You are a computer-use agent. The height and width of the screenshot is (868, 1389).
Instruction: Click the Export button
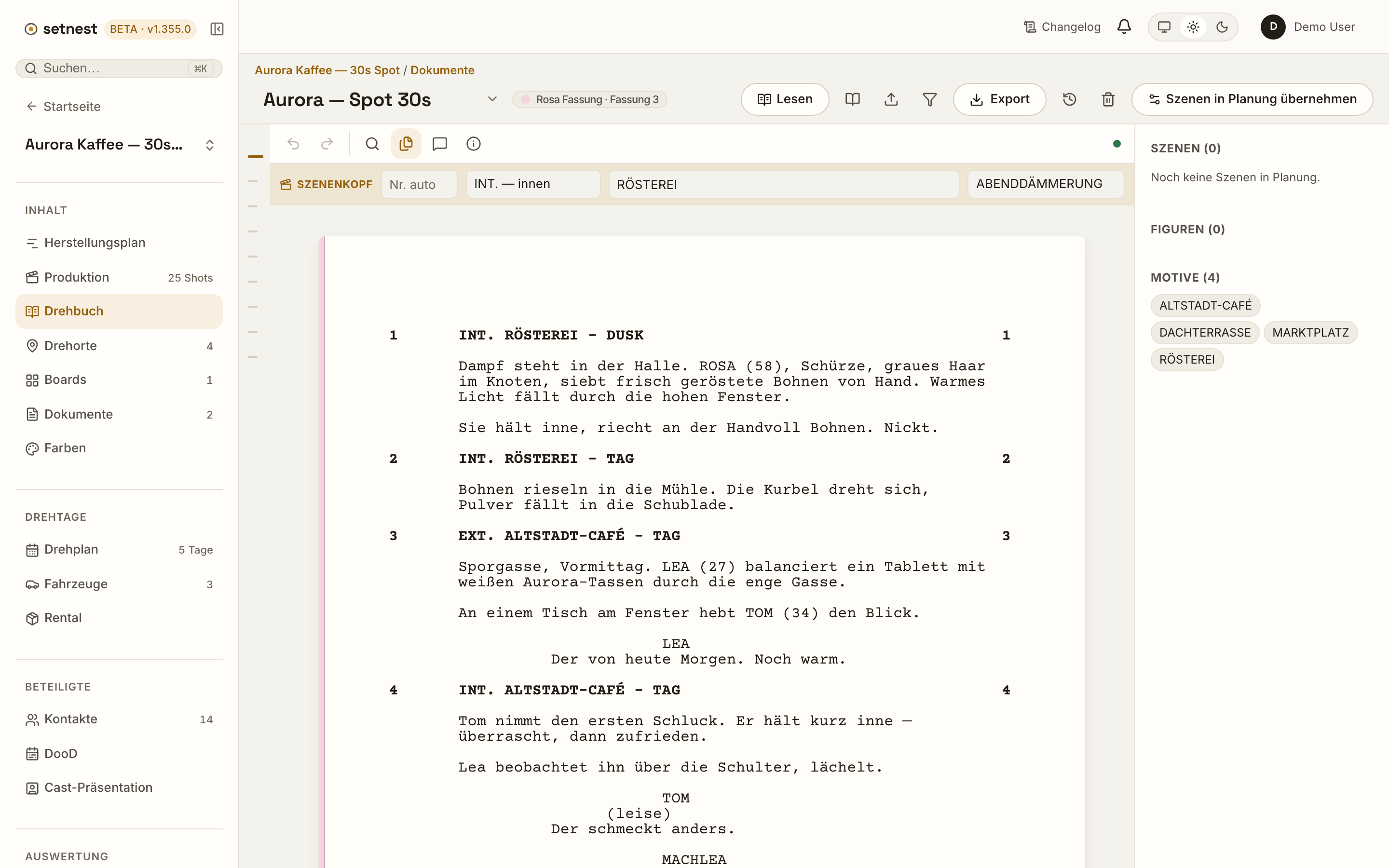[x=999, y=99]
